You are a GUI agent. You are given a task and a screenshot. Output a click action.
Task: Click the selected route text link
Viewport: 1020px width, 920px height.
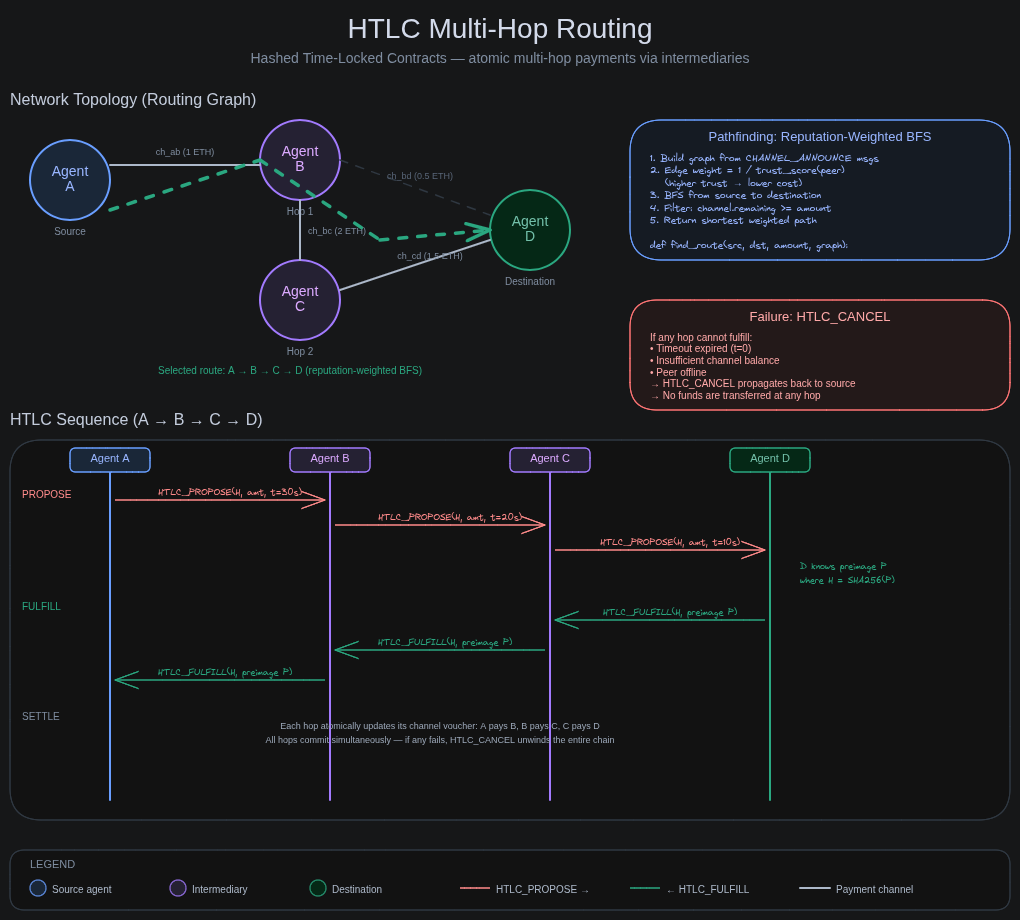click(x=289, y=370)
